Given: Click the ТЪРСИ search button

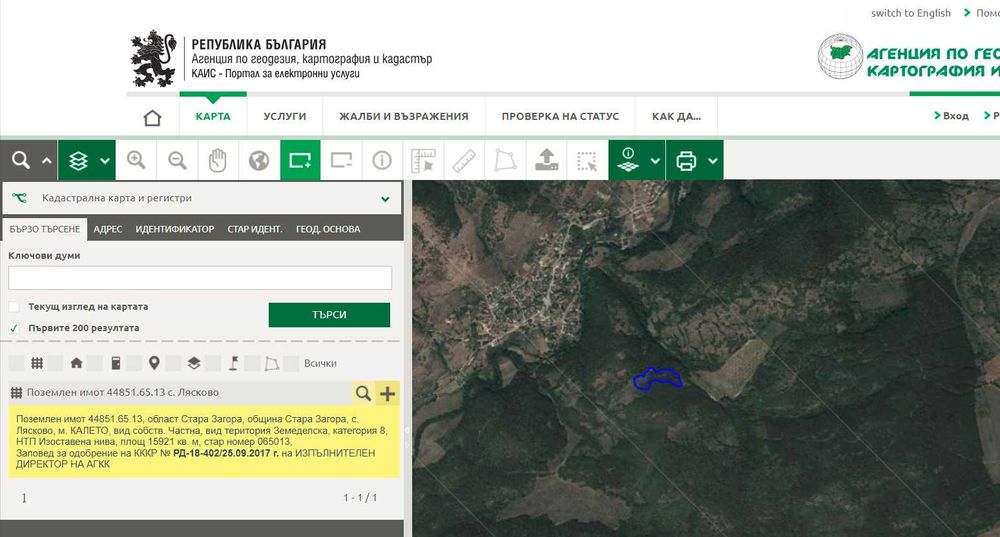Looking at the screenshot, I should pos(329,314).
